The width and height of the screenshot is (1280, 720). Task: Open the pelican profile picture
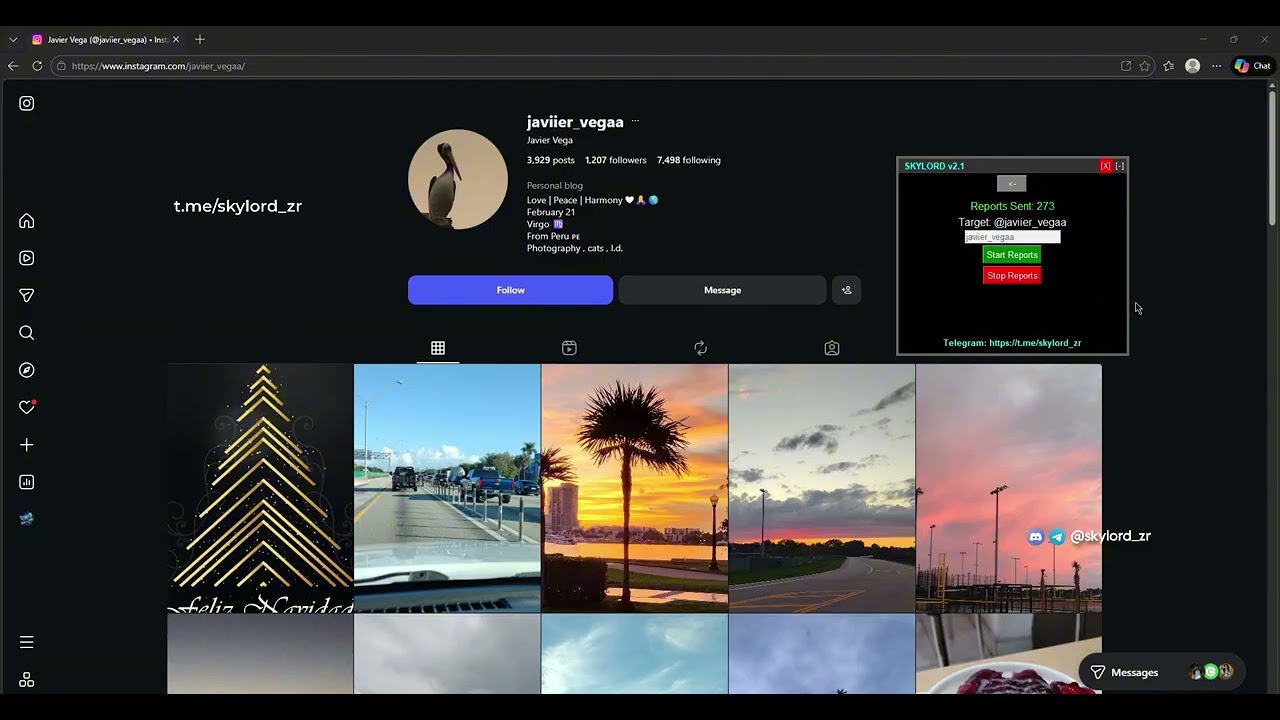click(458, 179)
